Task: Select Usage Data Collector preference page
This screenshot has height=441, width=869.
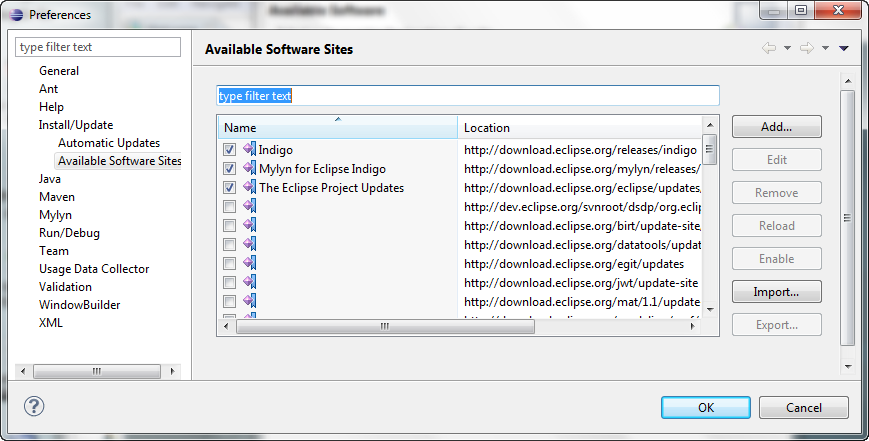Action: tap(94, 269)
